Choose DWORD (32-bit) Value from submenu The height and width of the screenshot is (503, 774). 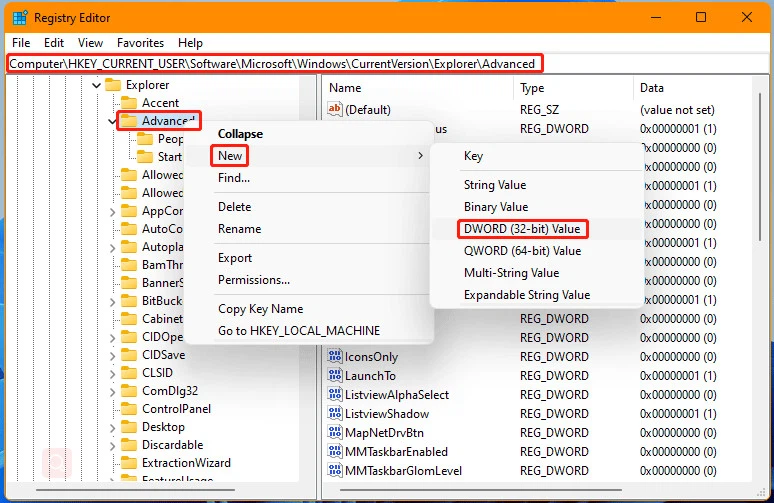[x=522, y=229]
